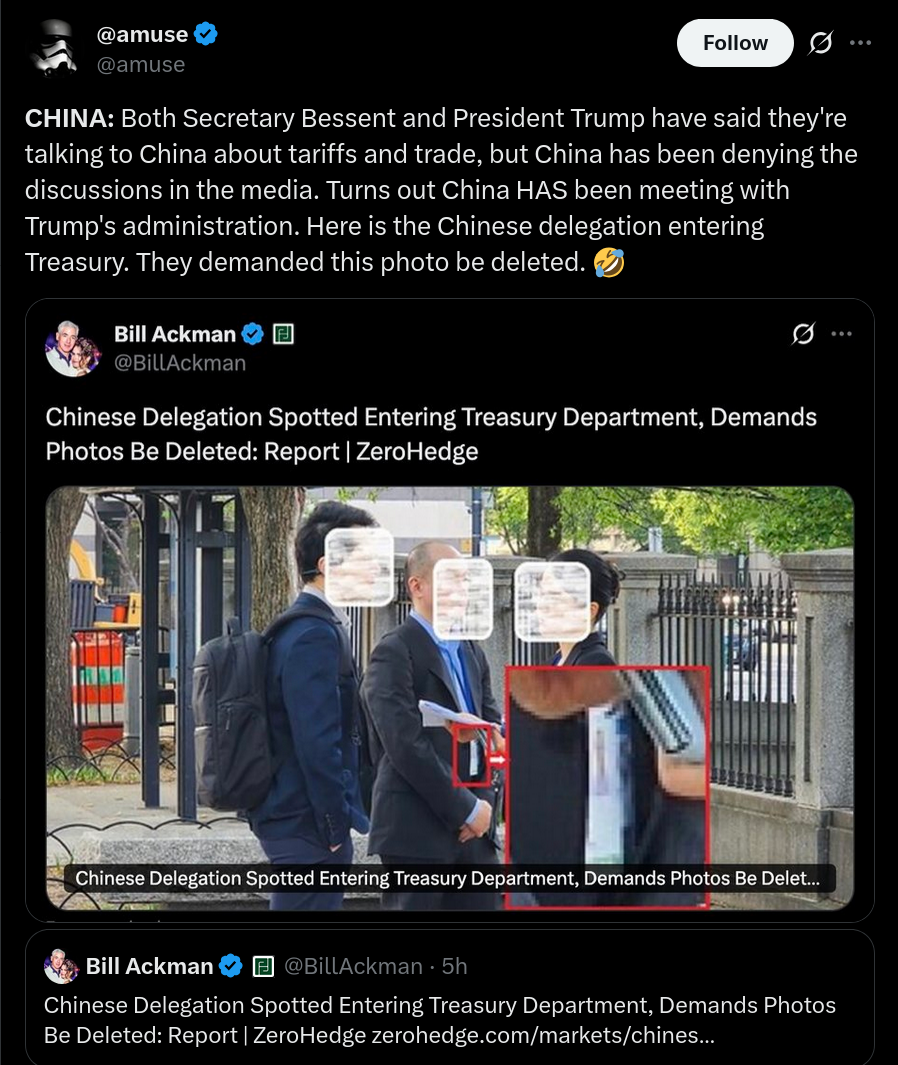Click the @amuse display name at top
Screen dimensions: 898x1065
(x=142, y=34)
